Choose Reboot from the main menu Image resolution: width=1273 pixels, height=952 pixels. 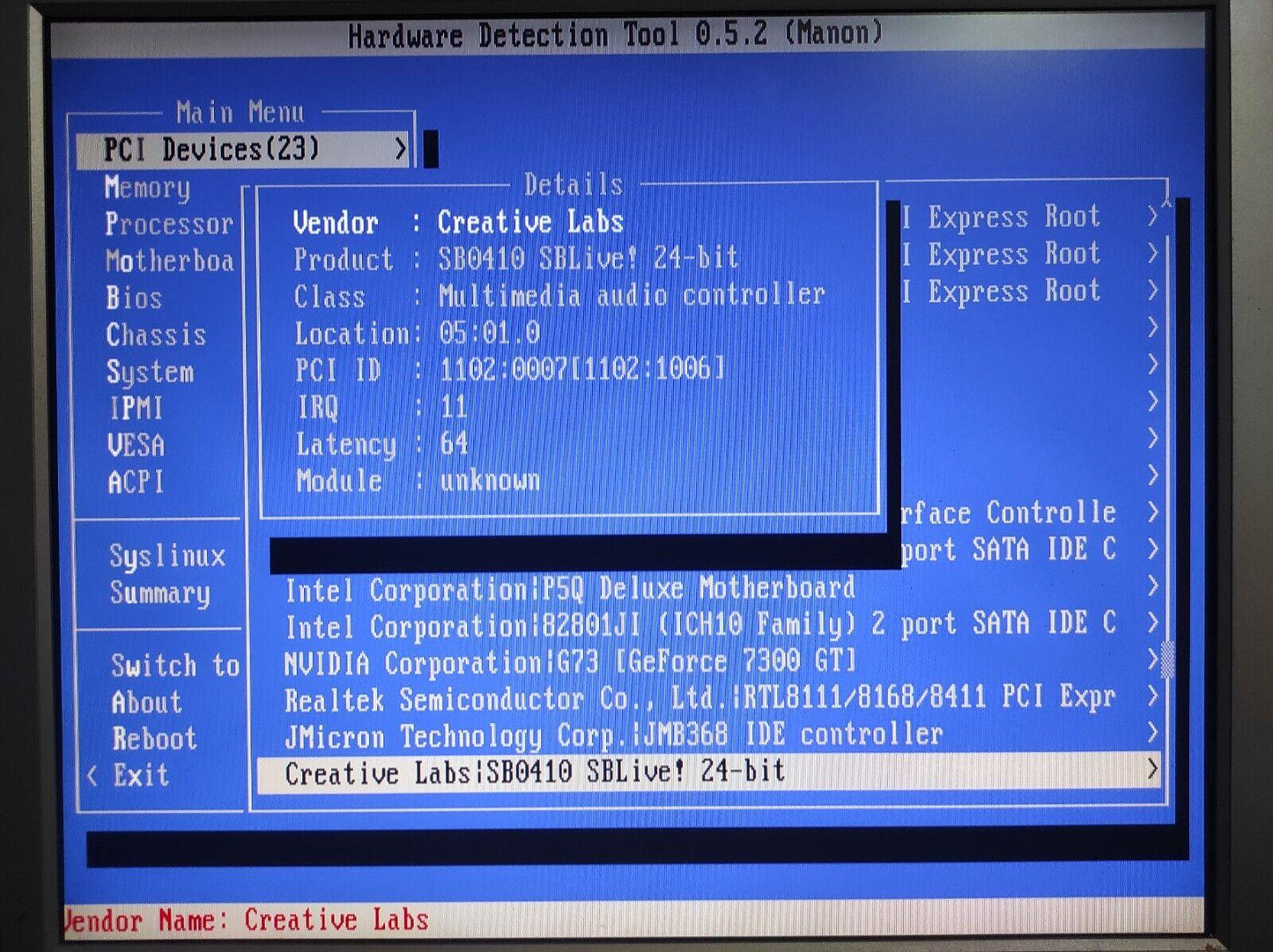[154, 739]
